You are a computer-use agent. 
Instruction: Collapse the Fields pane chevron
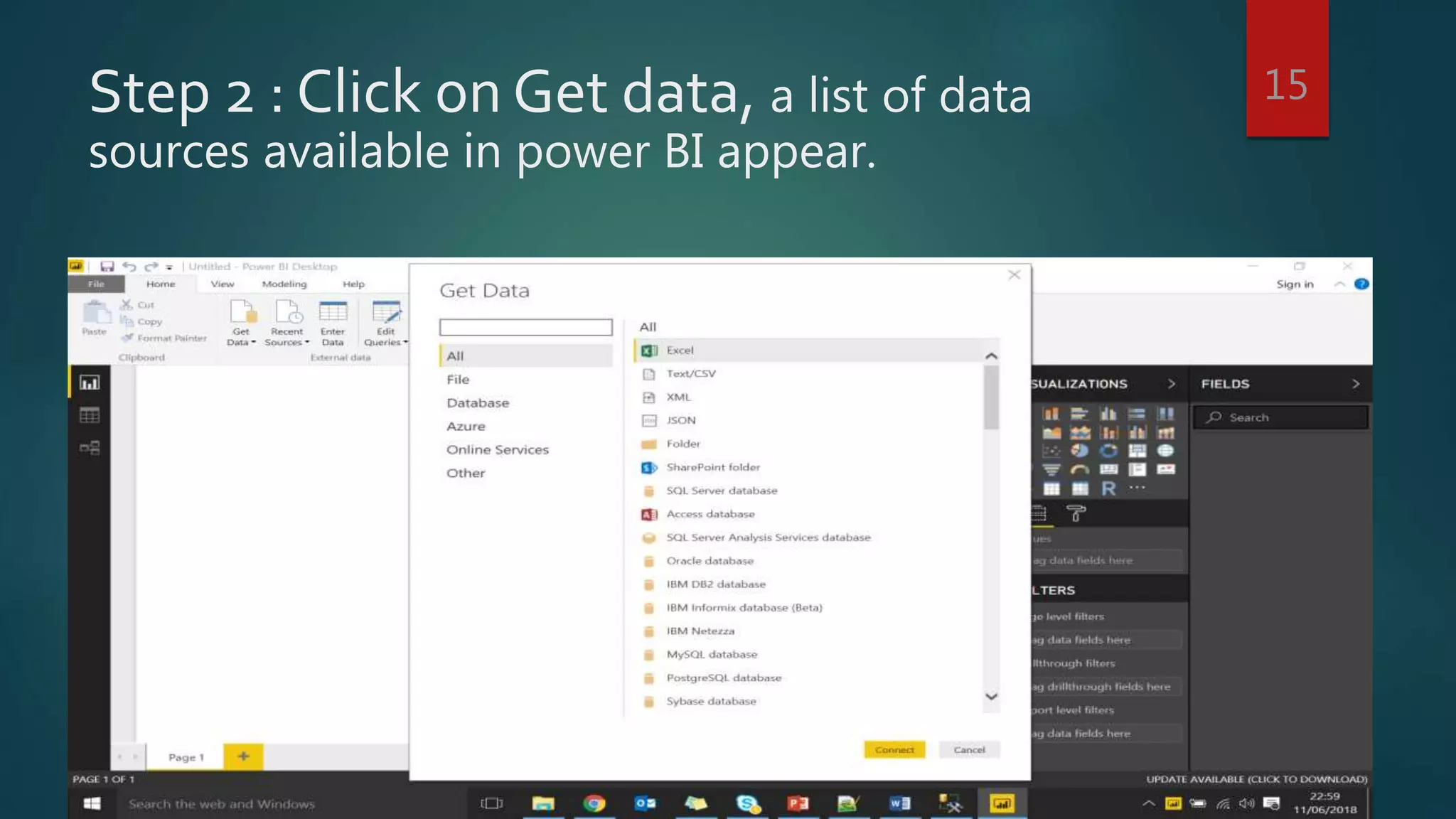(x=1356, y=384)
